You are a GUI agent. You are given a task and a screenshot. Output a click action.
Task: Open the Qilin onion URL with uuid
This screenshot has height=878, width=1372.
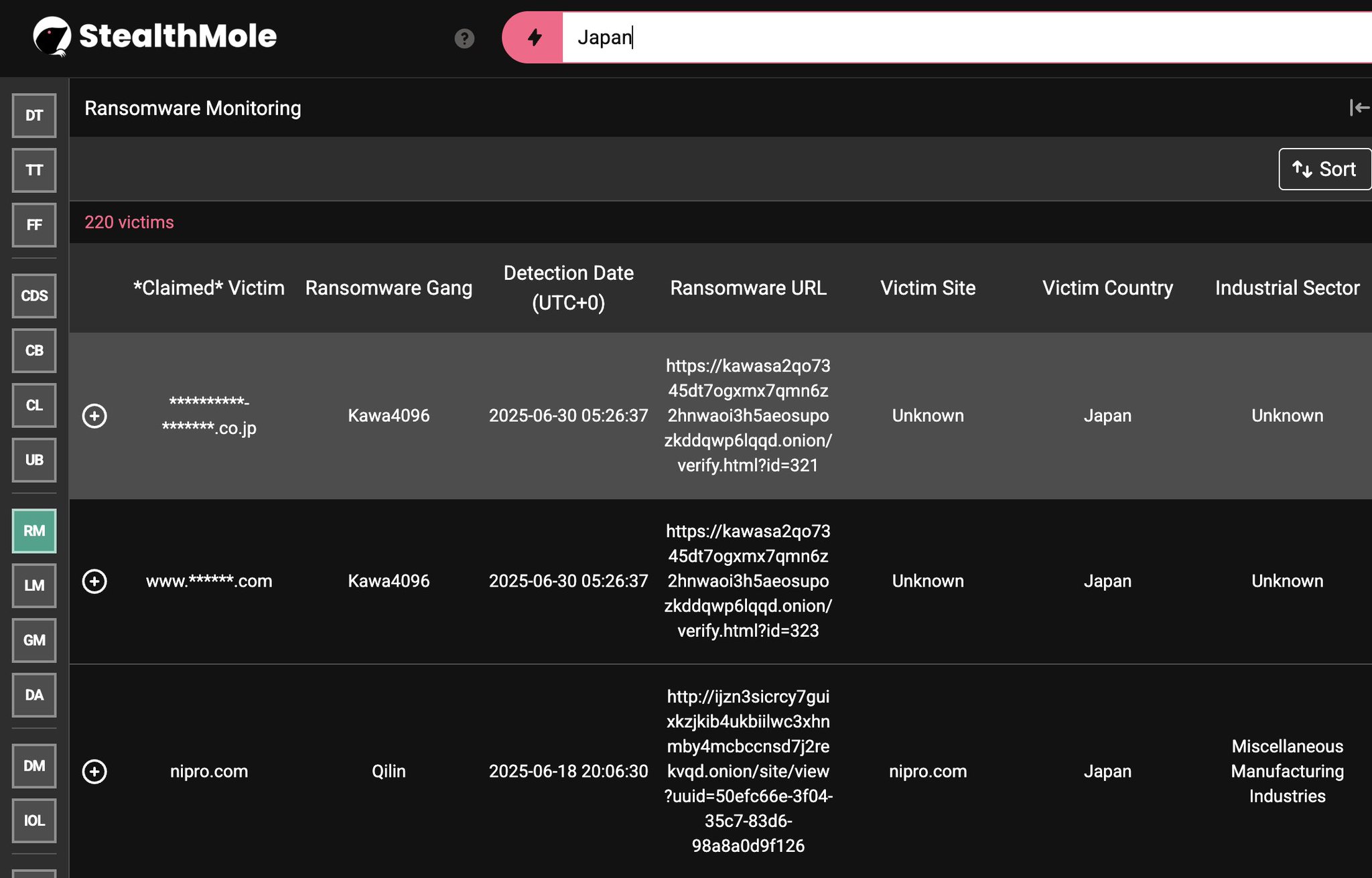pos(748,772)
